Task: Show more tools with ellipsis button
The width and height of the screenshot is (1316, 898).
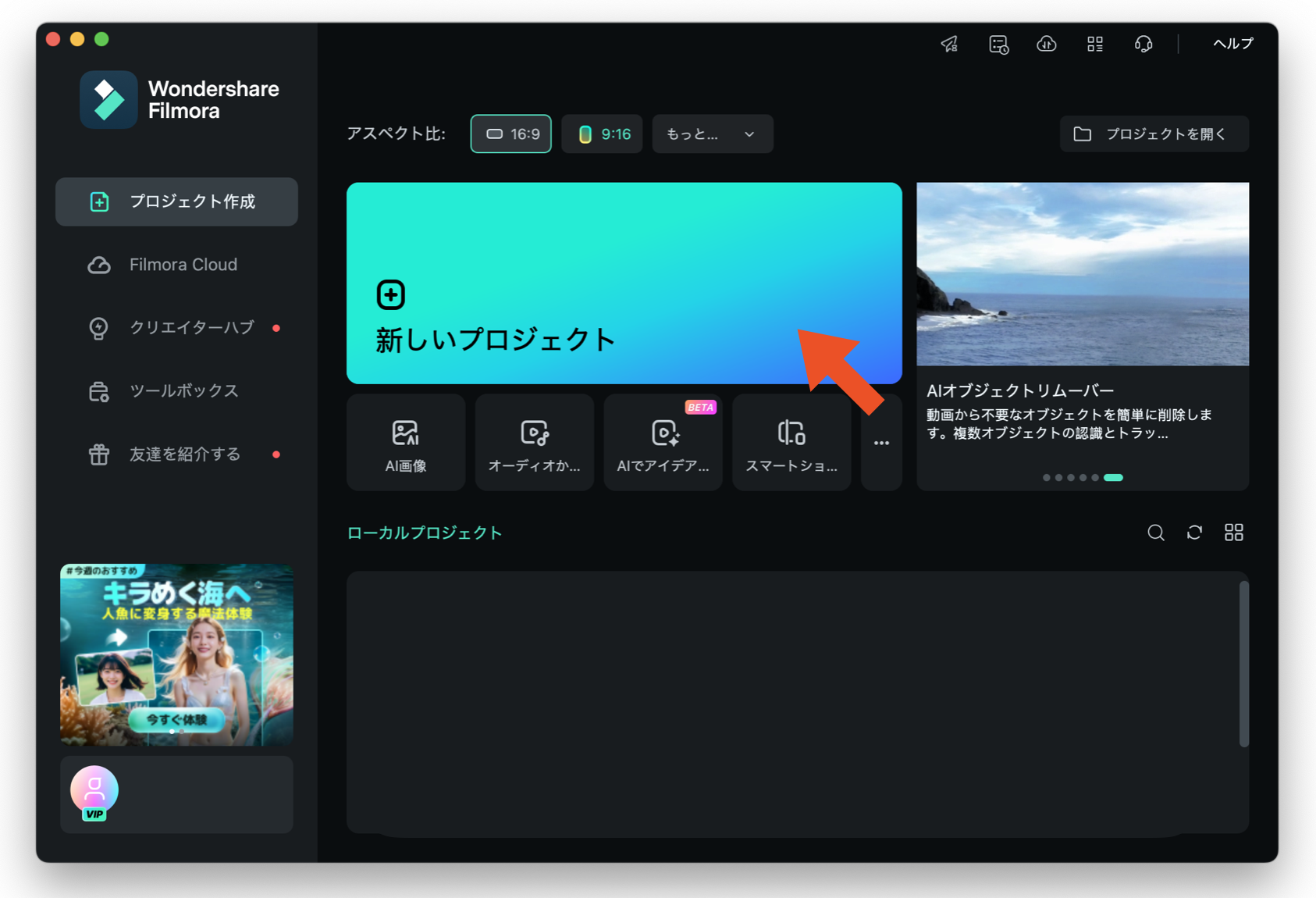Action: (881, 443)
